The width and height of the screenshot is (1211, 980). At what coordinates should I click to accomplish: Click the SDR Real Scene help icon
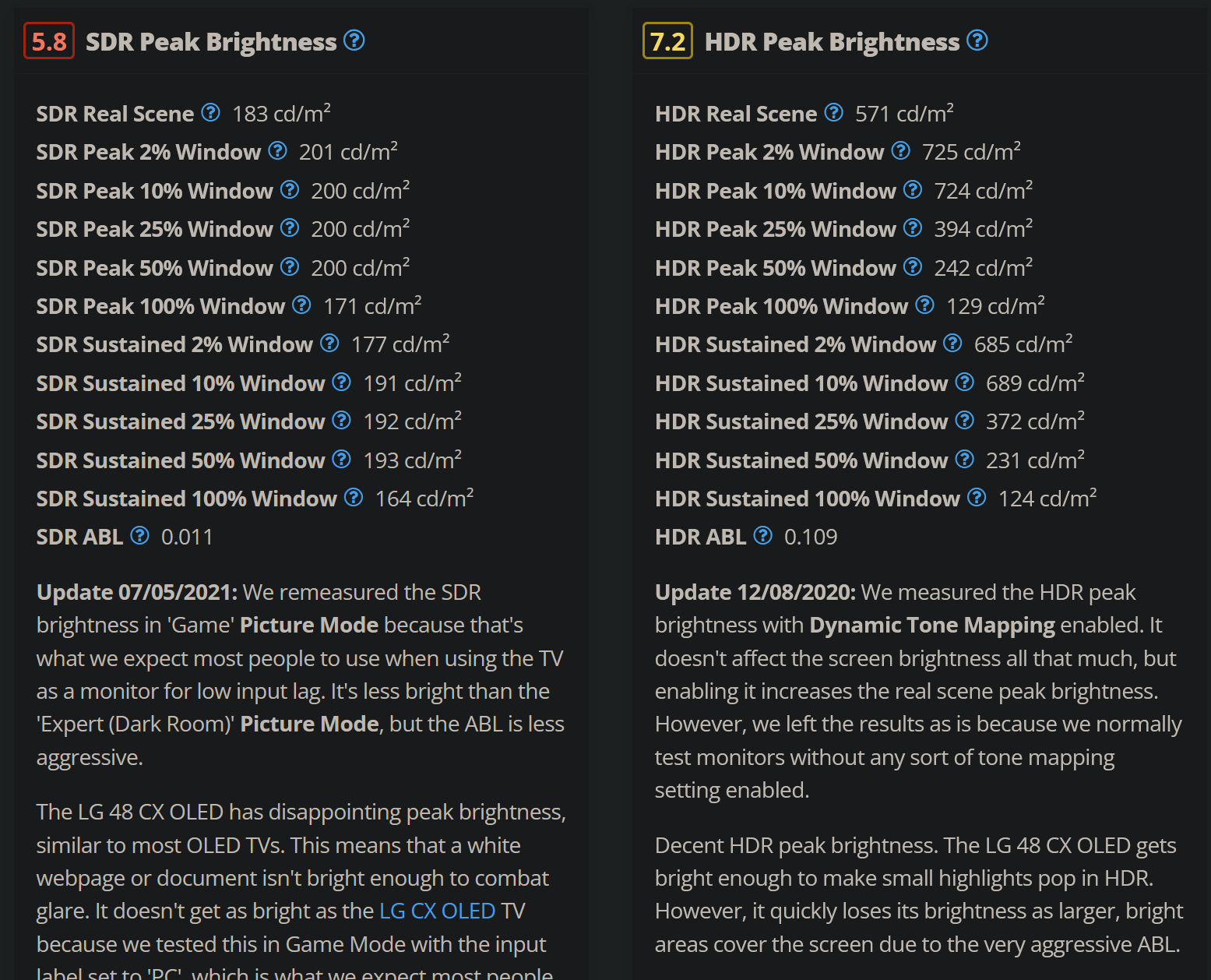pyautogui.click(x=211, y=113)
